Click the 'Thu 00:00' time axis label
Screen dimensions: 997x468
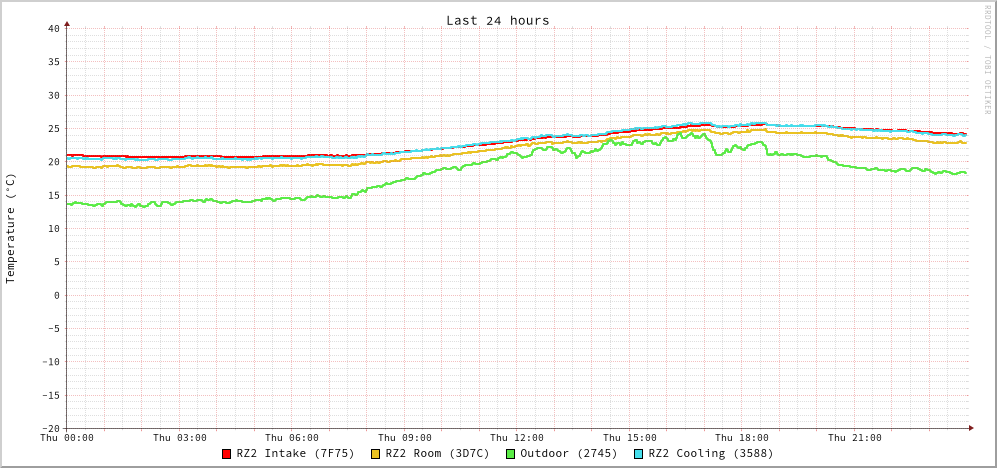pyautogui.click(x=67, y=437)
